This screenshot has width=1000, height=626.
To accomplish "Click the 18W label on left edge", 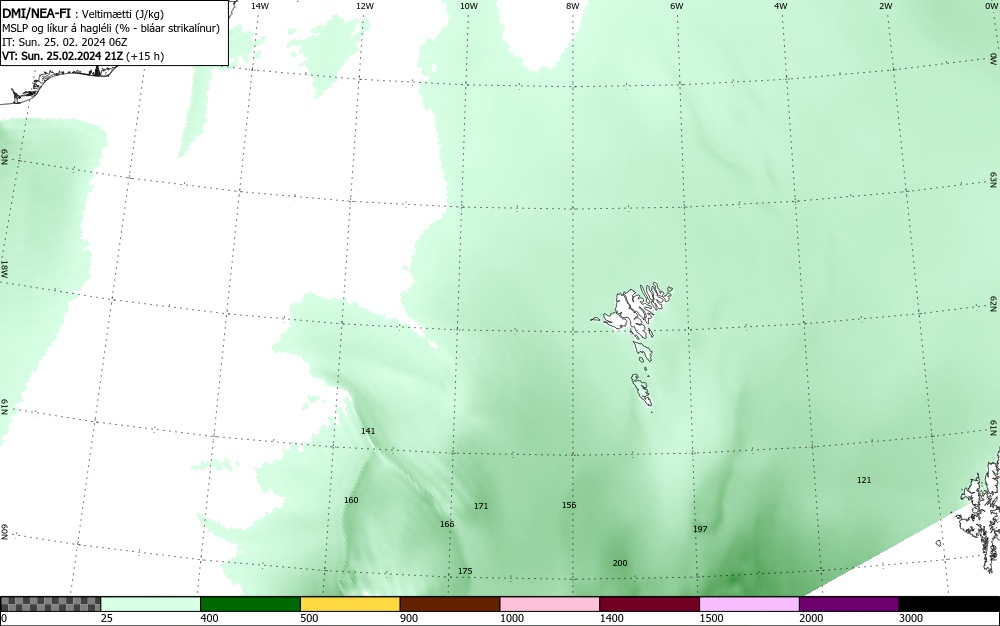I will (4, 268).
